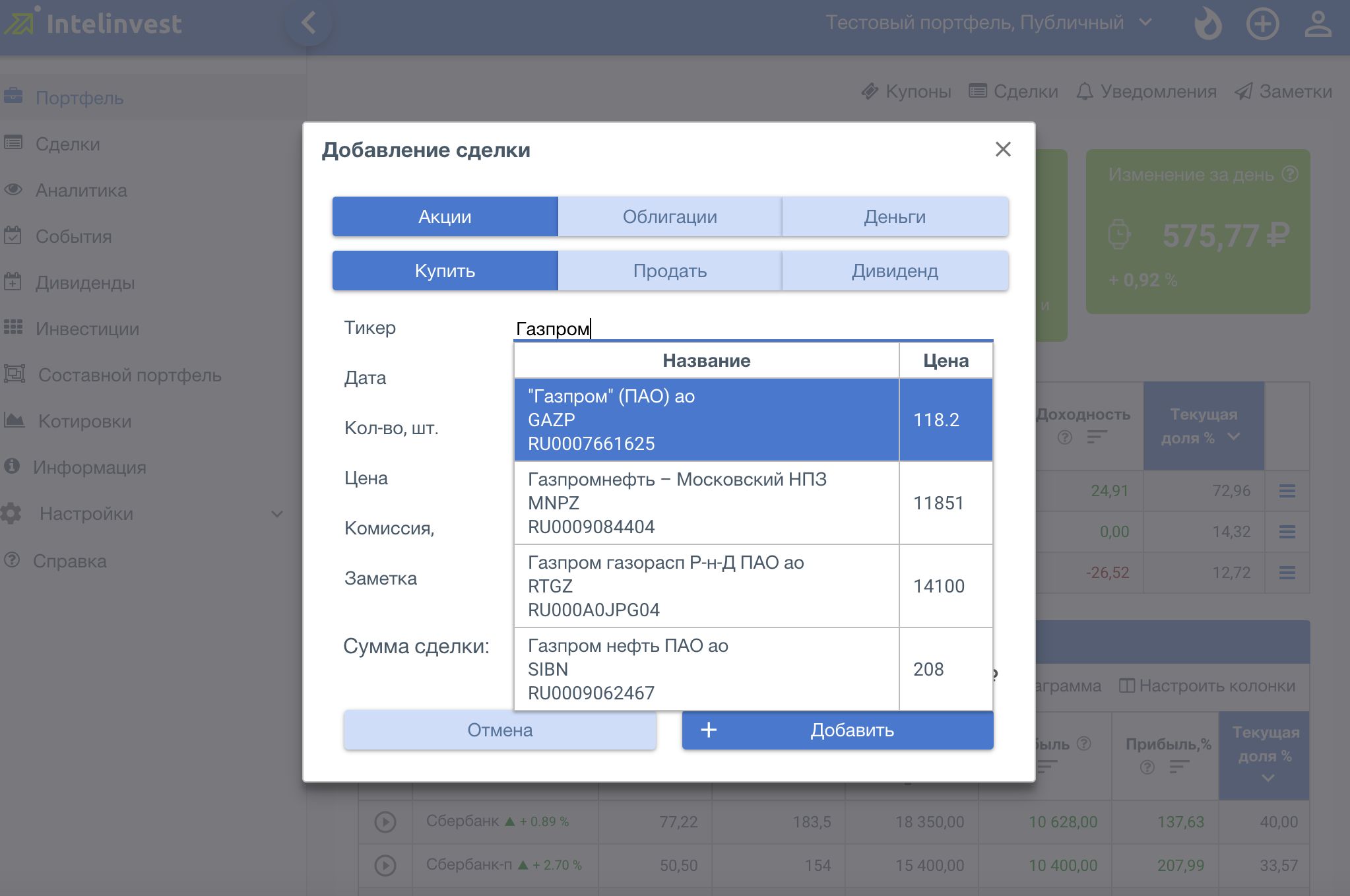Select the Акции tab
Viewport: 1350px width, 896px height.
(445, 216)
